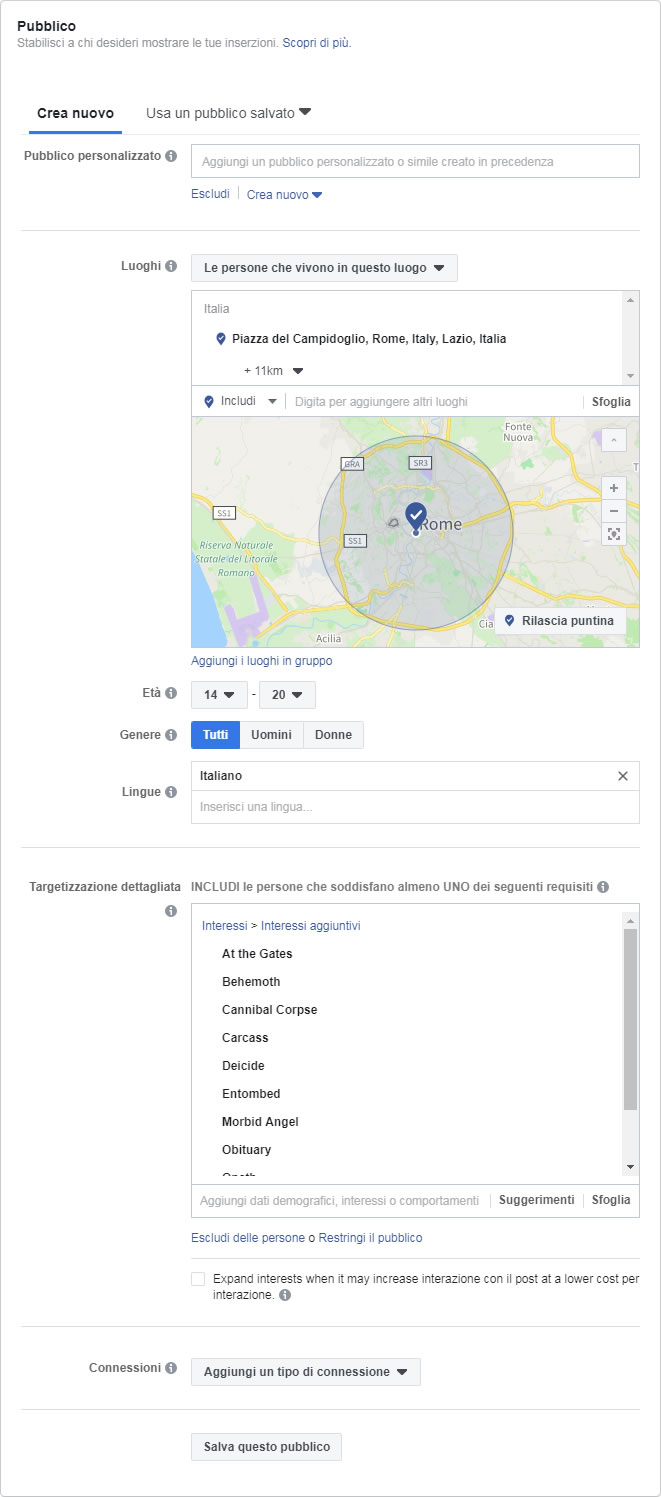Select At the Gates interest
This screenshot has width=661, height=1497.
coord(257,954)
